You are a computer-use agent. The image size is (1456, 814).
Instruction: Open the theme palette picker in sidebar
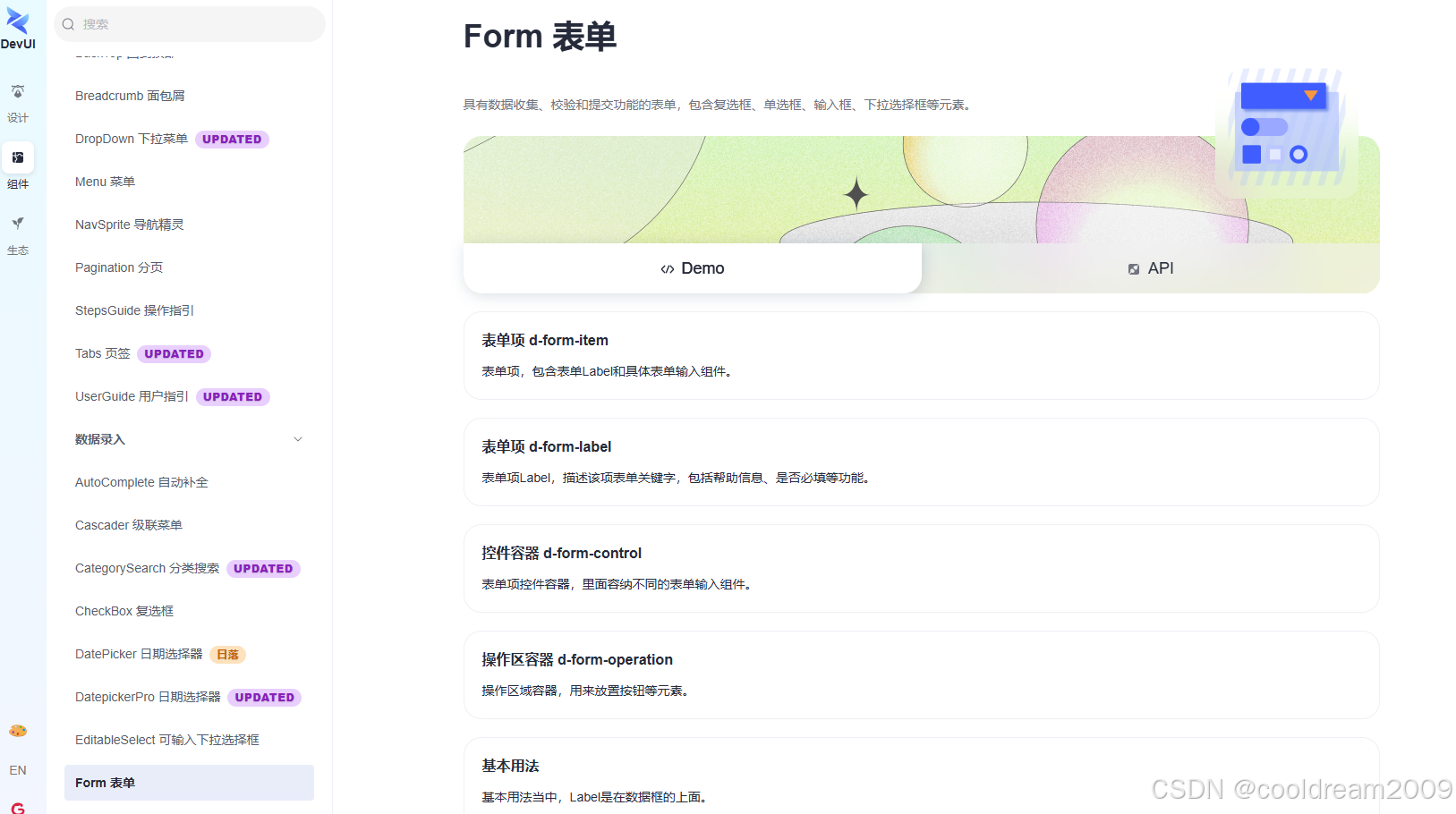[18, 731]
